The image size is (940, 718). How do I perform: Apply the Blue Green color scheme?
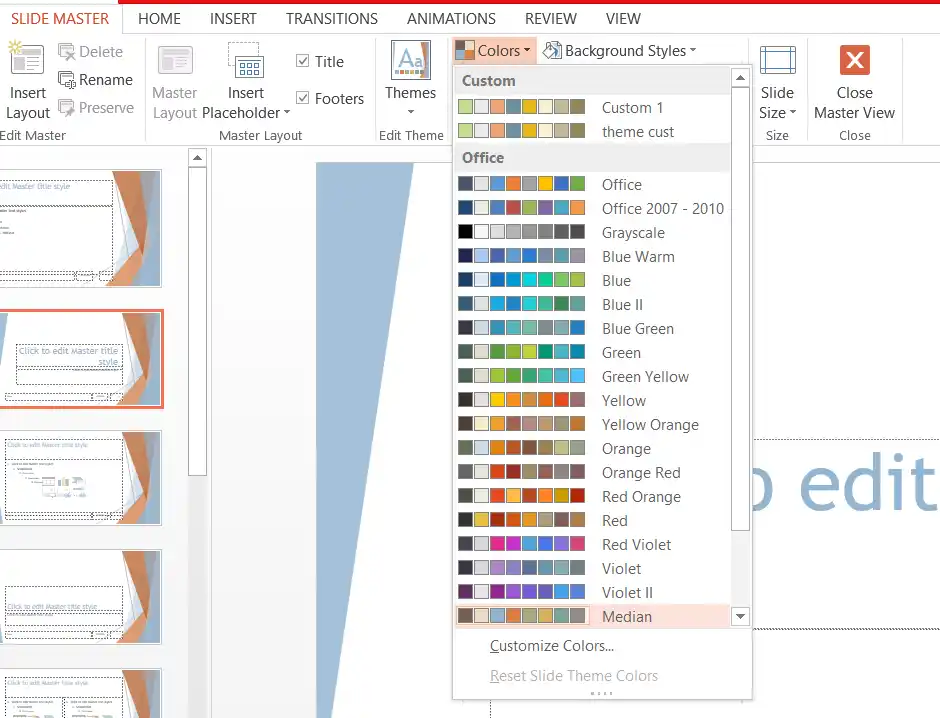[x=592, y=328]
